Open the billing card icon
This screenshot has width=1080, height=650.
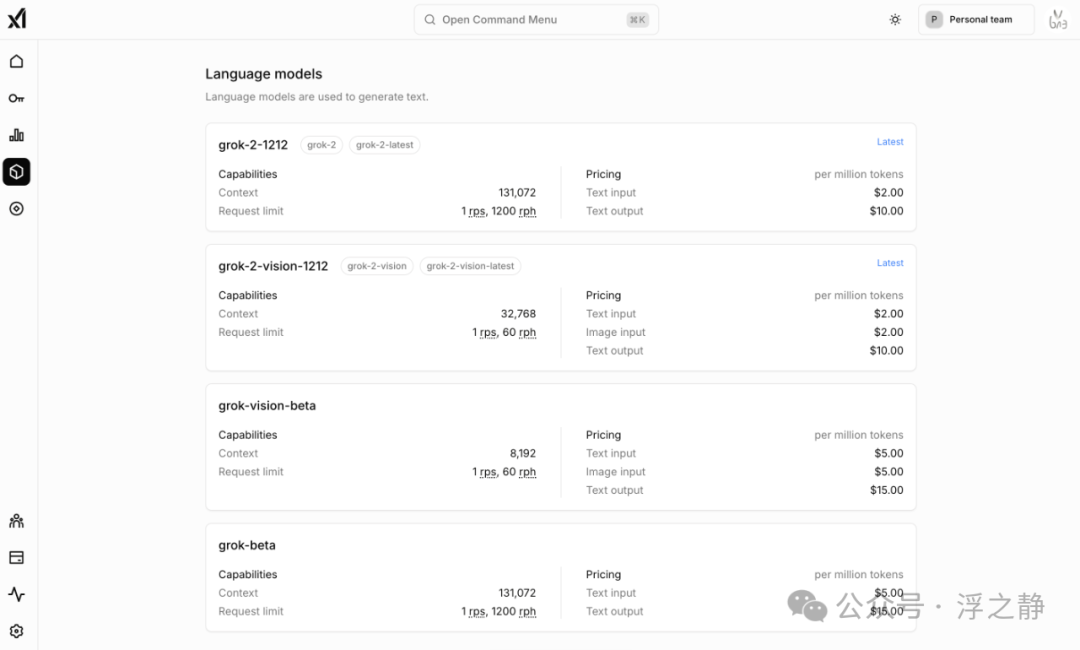17,558
